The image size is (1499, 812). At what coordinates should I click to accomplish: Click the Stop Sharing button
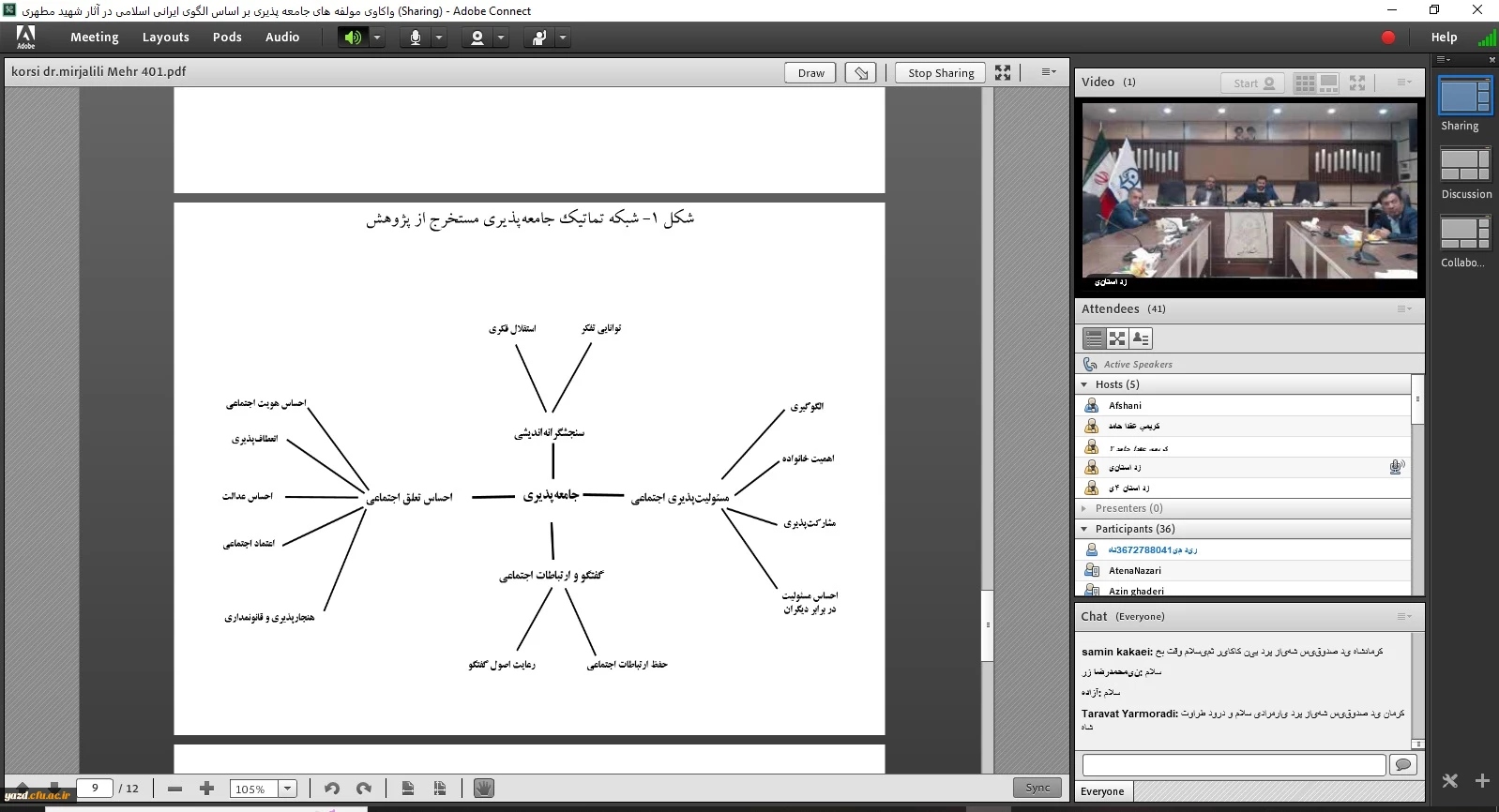click(940, 73)
